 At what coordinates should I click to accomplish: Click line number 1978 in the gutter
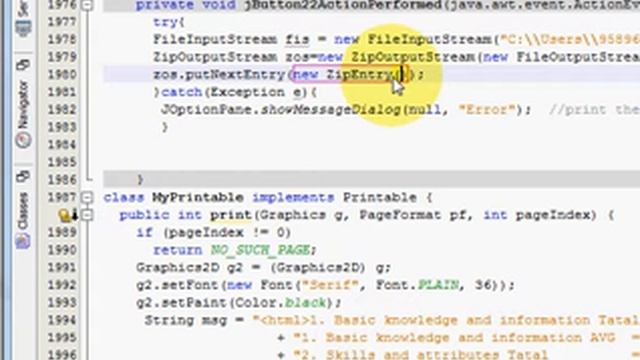[62, 40]
